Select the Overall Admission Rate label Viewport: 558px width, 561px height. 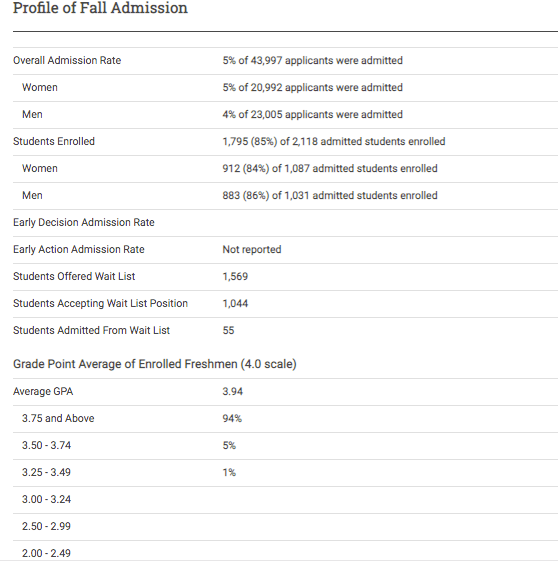click(x=67, y=60)
